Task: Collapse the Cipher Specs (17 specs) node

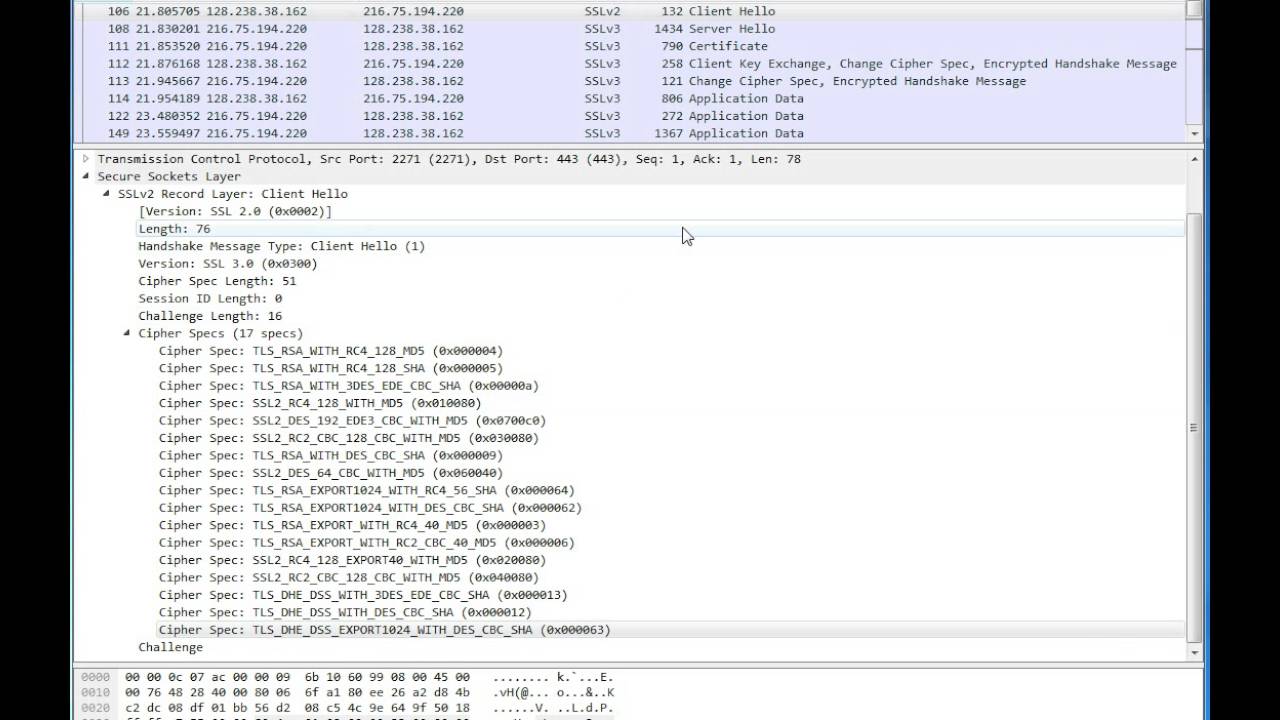Action: tap(127, 333)
